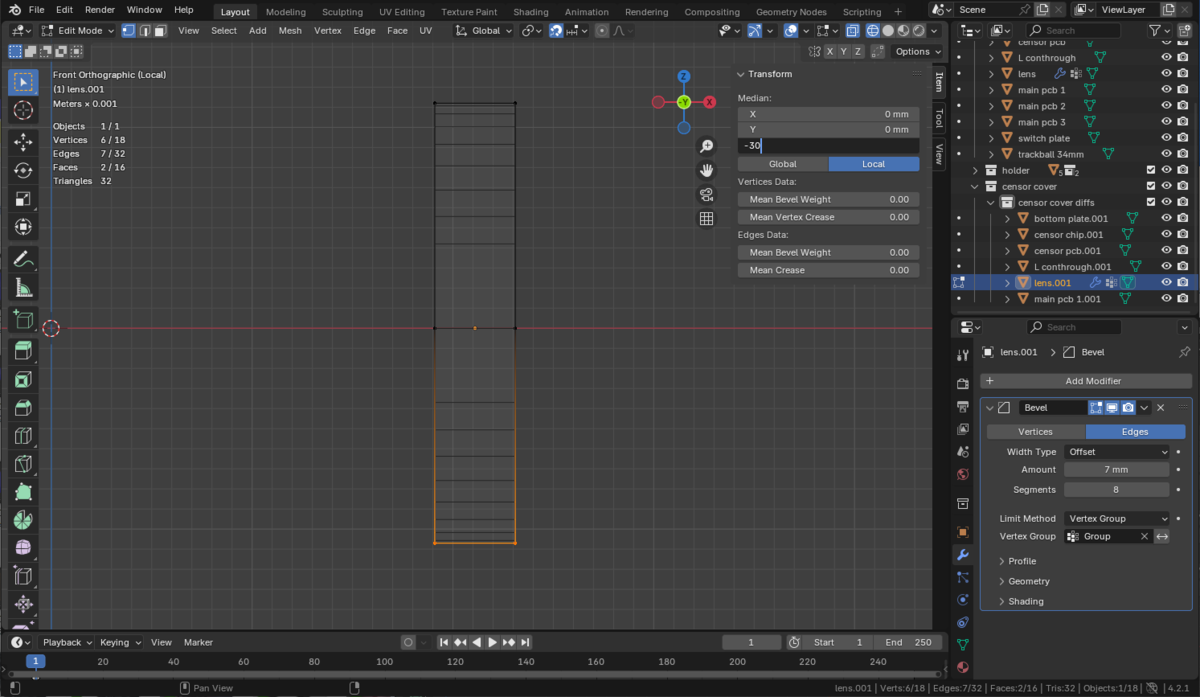Jump to the timeline end frame
Image resolution: width=1200 pixels, height=697 pixels.
click(x=525, y=642)
